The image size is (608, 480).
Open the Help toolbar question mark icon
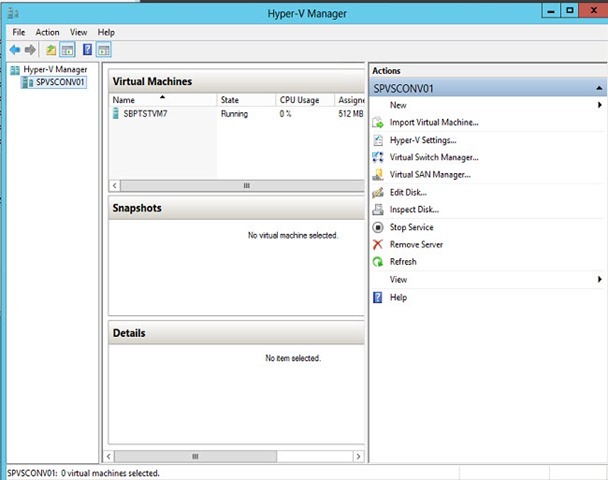[88, 50]
